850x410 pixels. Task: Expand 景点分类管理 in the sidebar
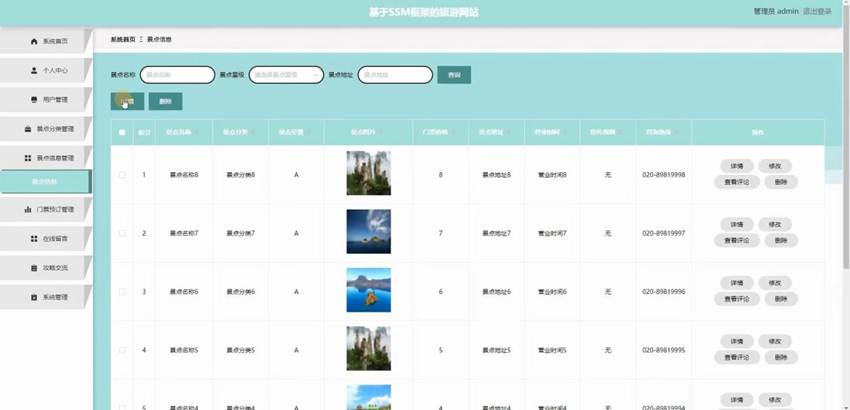click(x=45, y=129)
